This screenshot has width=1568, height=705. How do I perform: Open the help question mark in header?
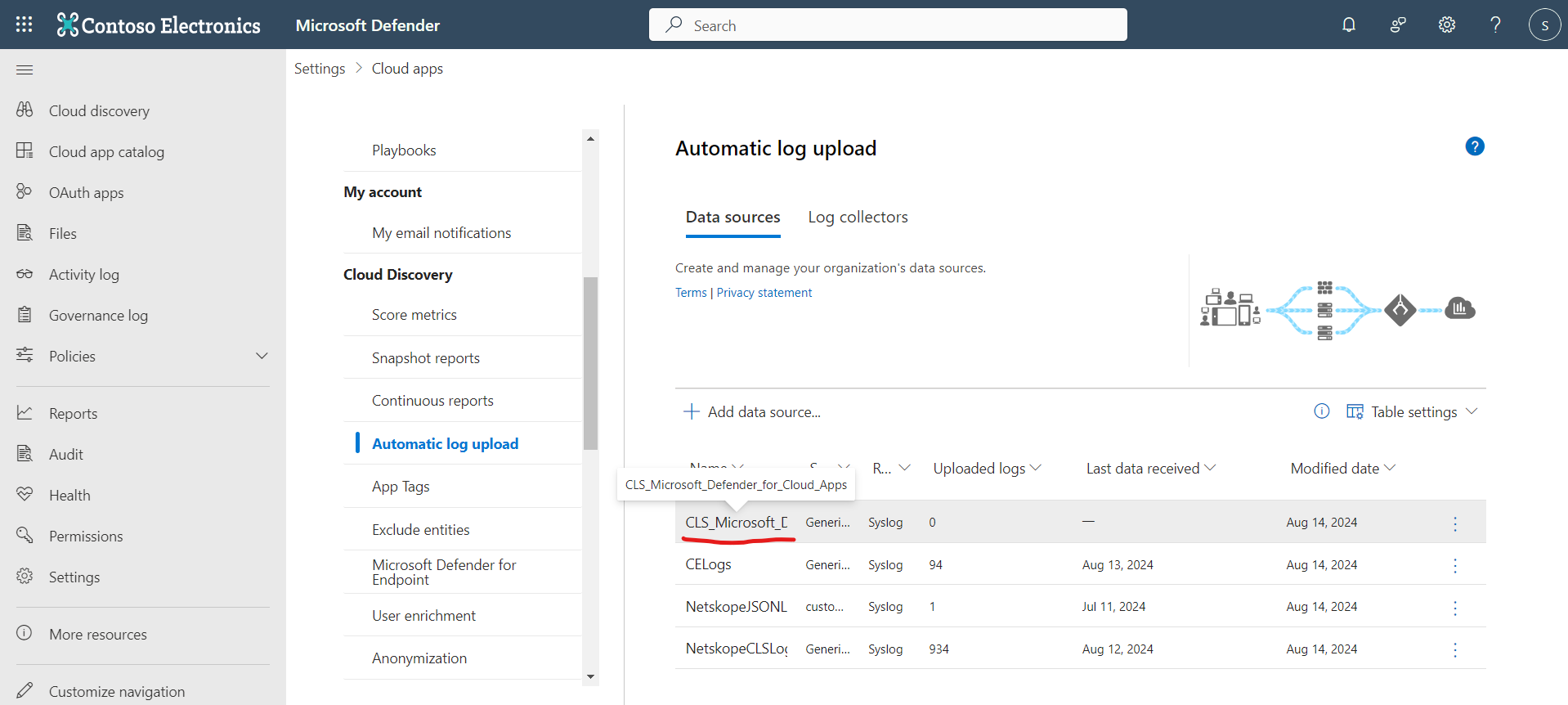click(1495, 25)
